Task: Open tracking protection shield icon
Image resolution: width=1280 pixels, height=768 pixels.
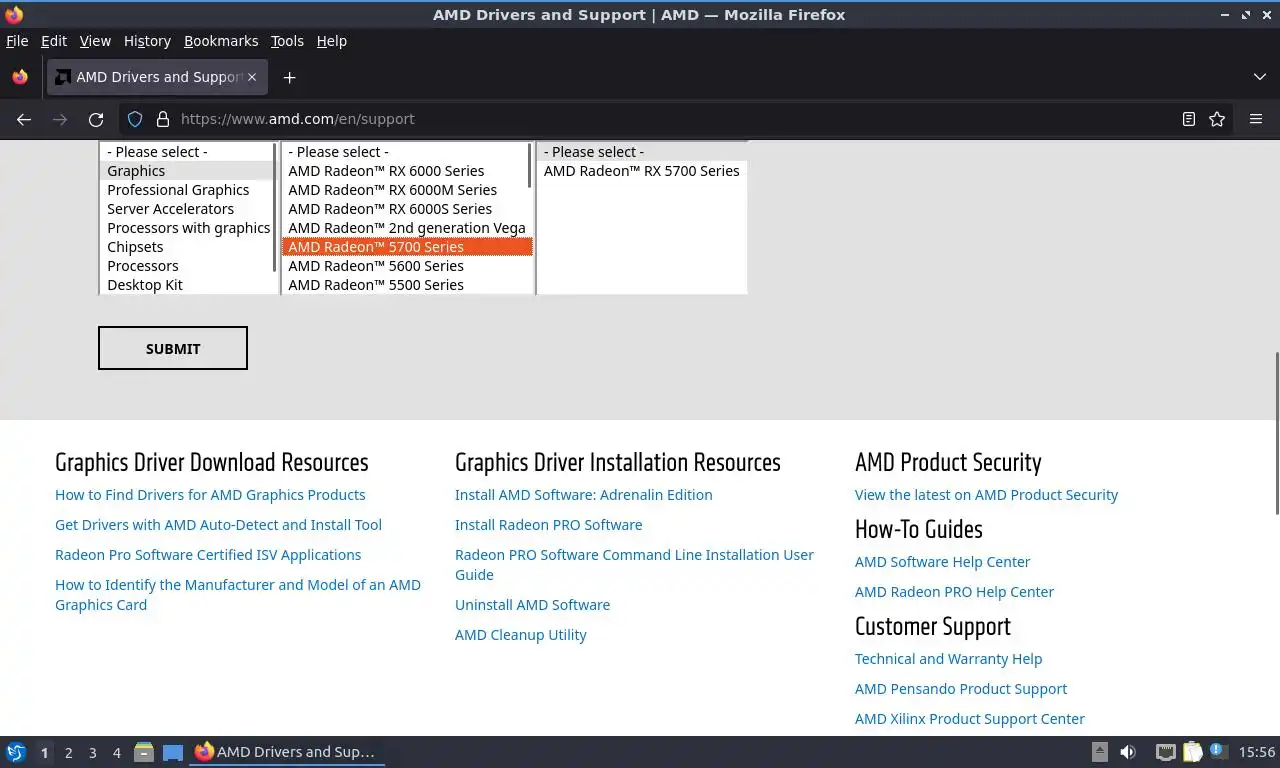Action: click(135, 119)
